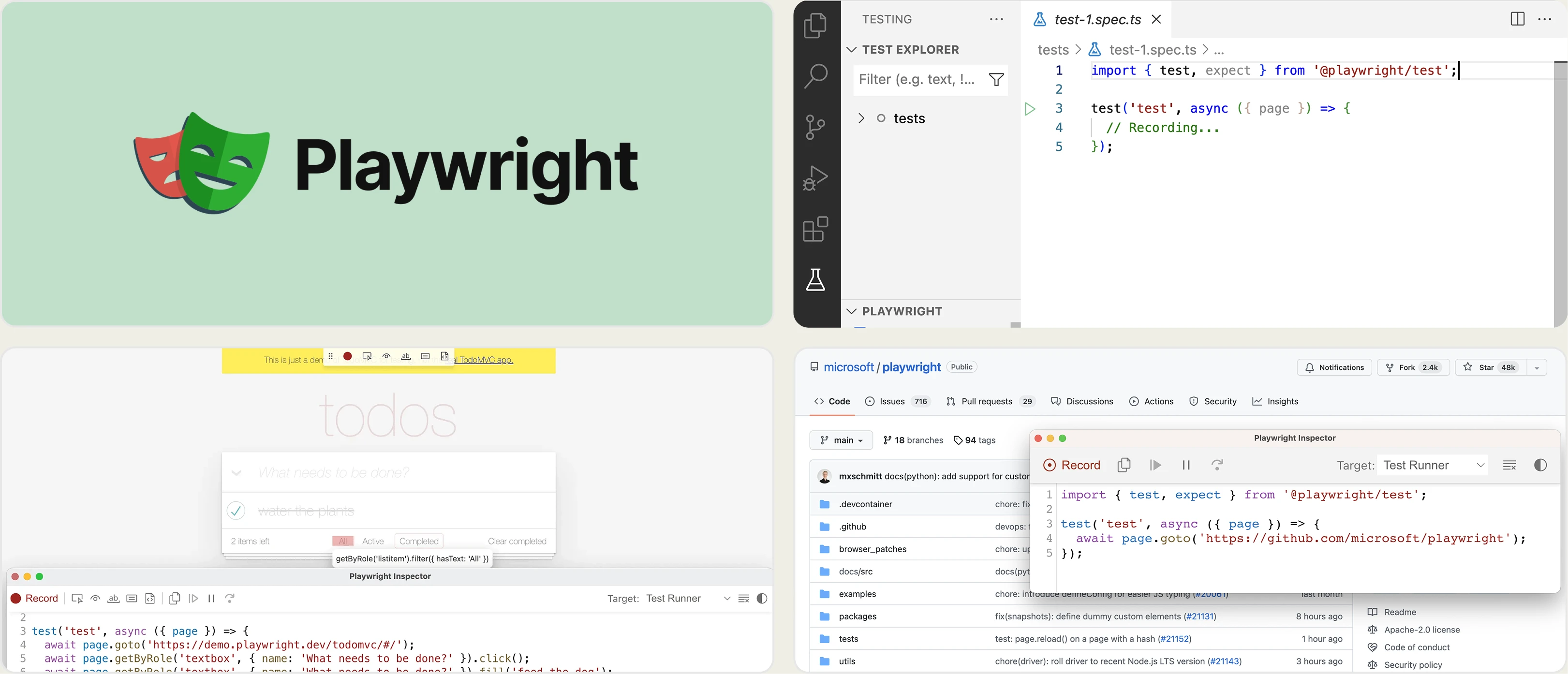The width and height of the screenshot is (1568, 674).
Task: Toggle color theme in the todos Playwright Inspector
Action: (x=762, y=599)
